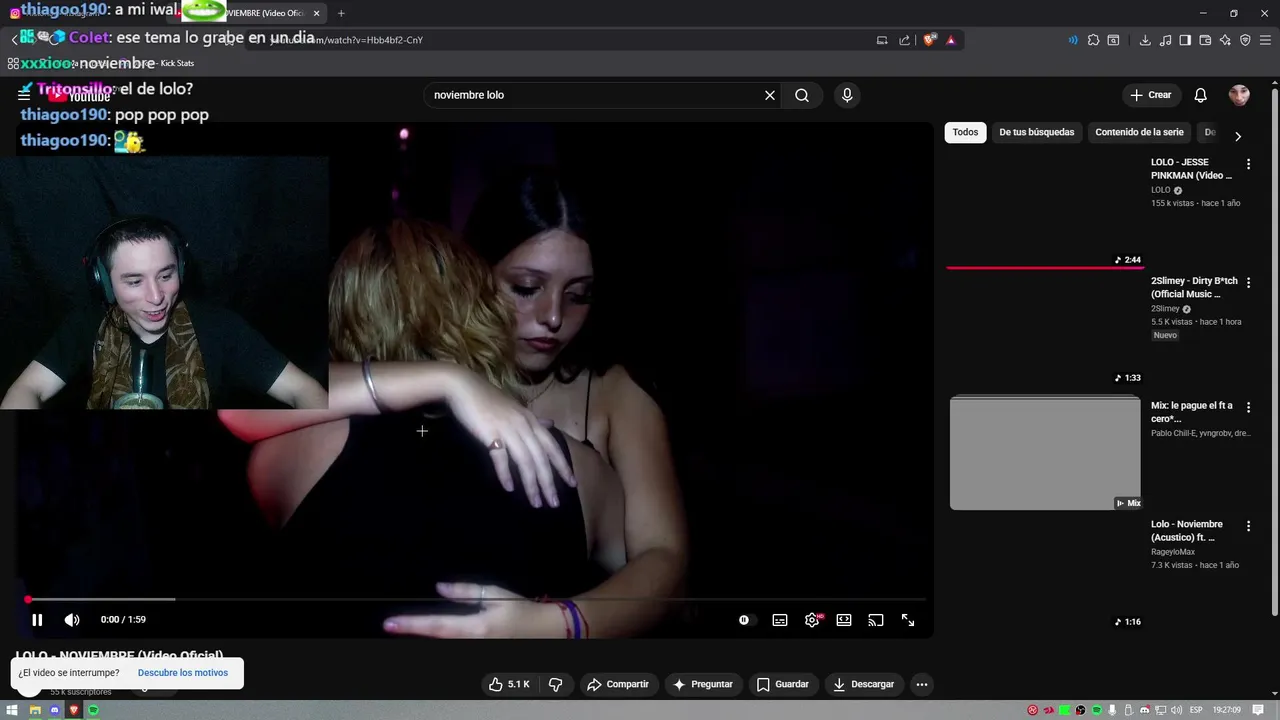The image size is (1280, 720).
Task: Open the Leo AI sparkle icon
Action: click(1225, 40)
